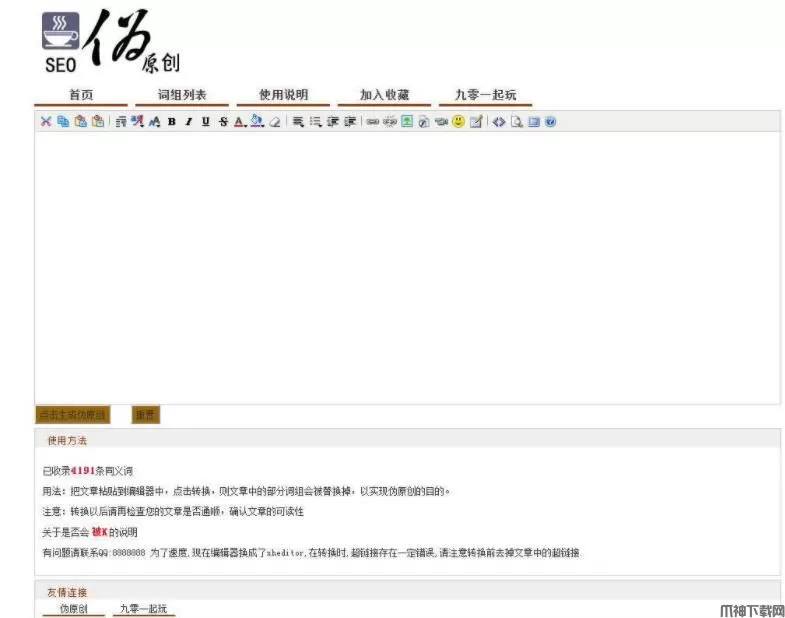Image resolution: width=785 pixels, height=618 pixels.
Task: Click the red 4191 synonym count
Action: [83, 471]
